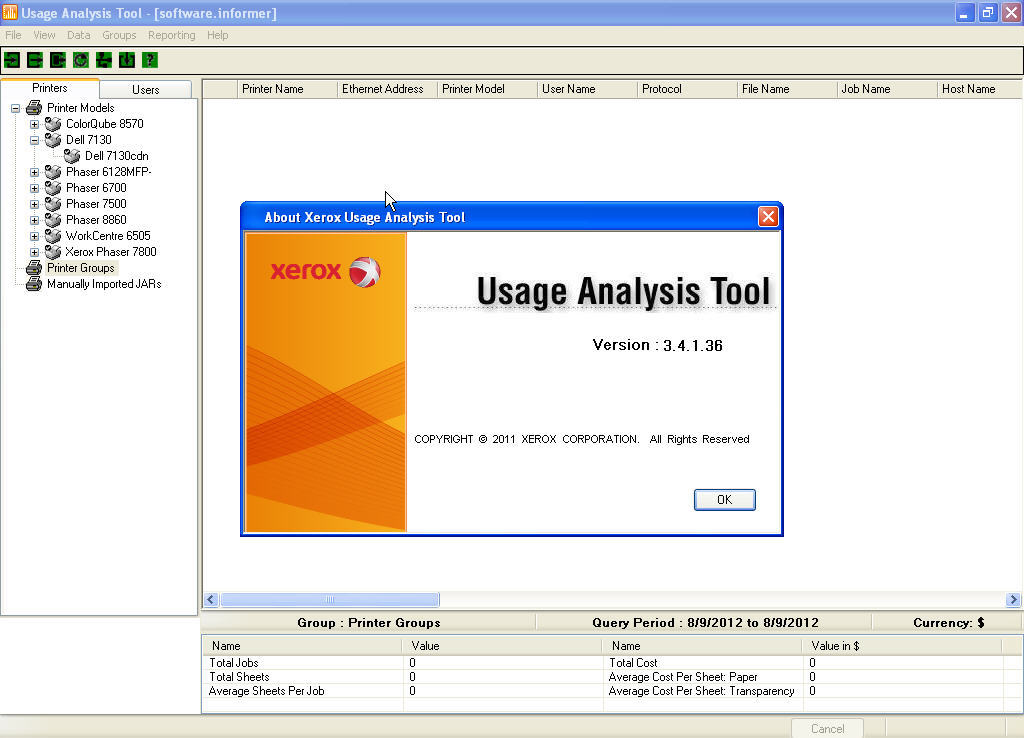This screenshot has height=738, width=1024.
Task: Click Average Cost Per Sheet: Transparency row
Action: 802,691
